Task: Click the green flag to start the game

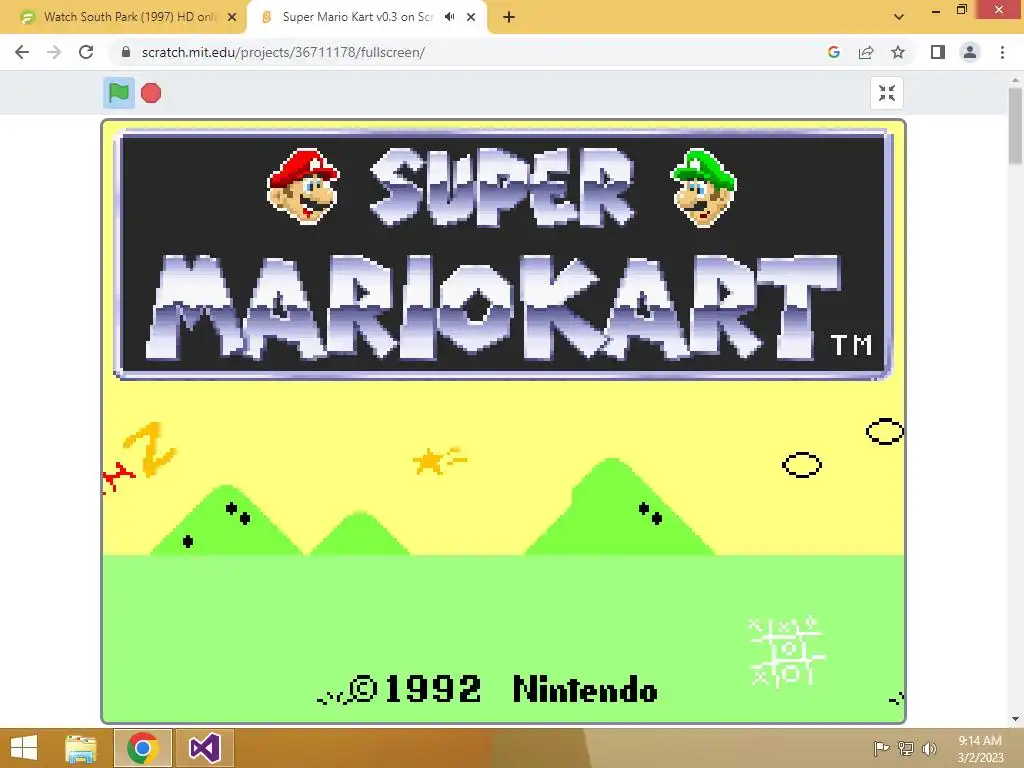Action: (x=119, y=93)
